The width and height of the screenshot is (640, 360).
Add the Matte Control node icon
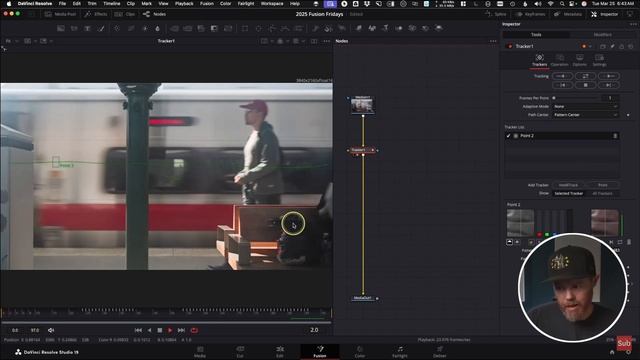point(214,28)
